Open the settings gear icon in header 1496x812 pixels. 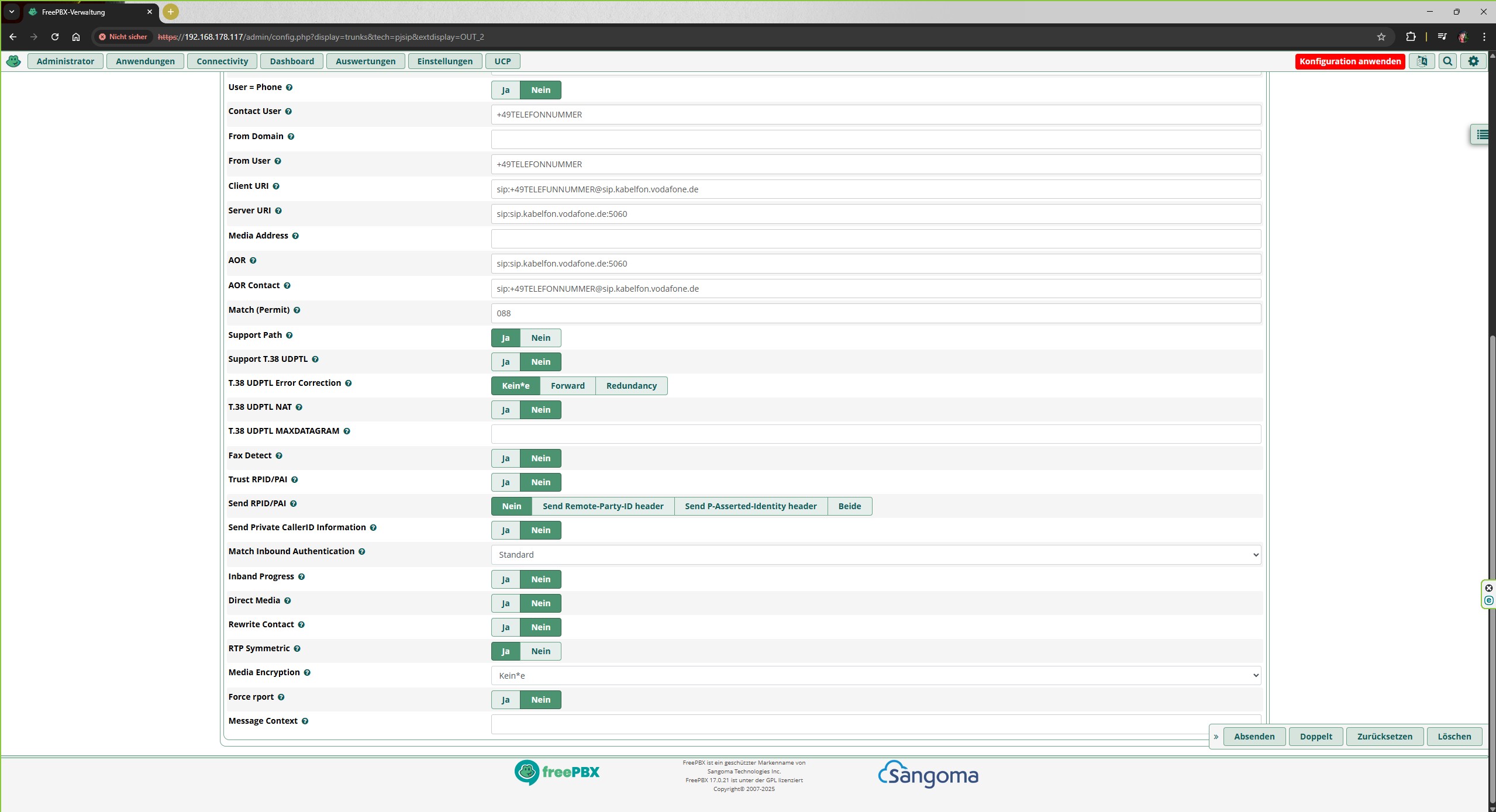[1473, 61]
